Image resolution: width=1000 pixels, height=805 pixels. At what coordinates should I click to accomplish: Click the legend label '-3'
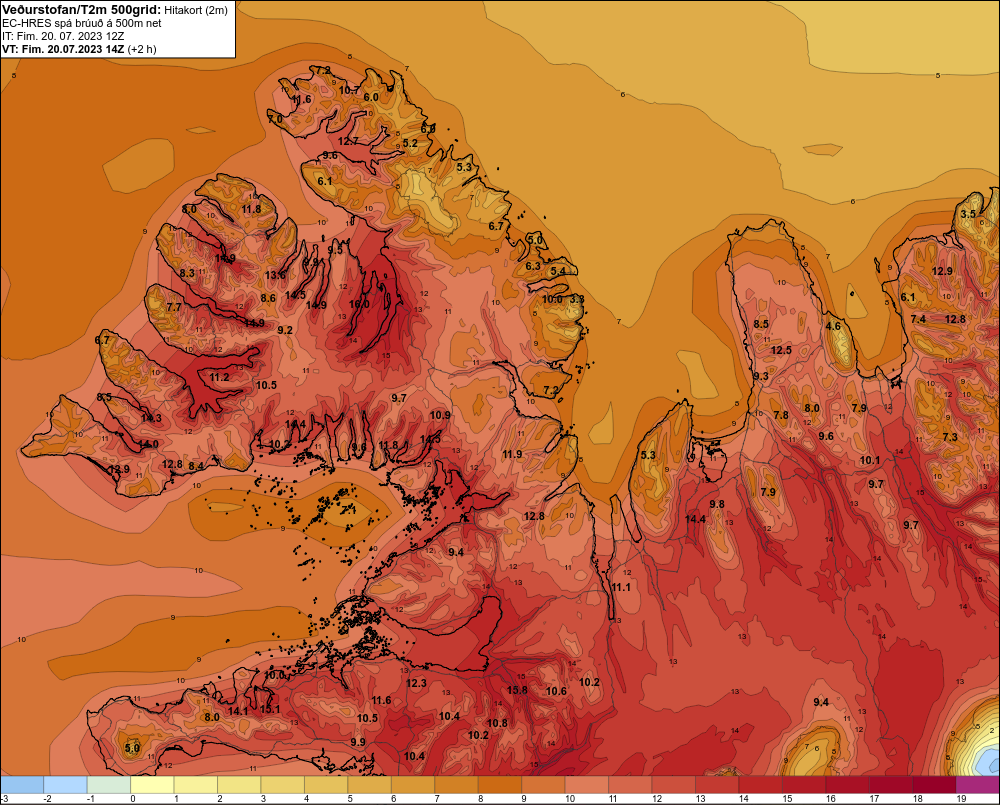coord(4,799)
